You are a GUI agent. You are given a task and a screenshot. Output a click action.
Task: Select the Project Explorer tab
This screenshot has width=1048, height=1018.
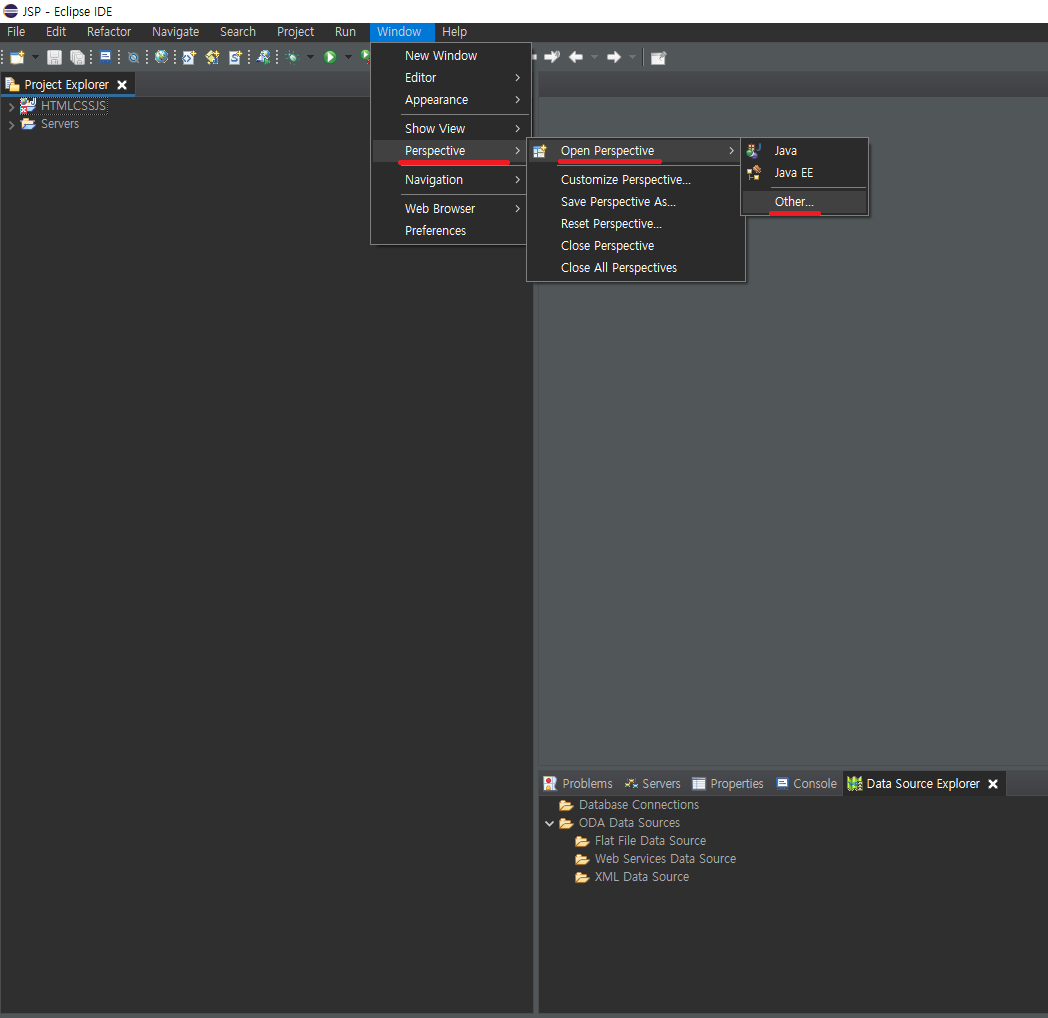coord(66,85)
